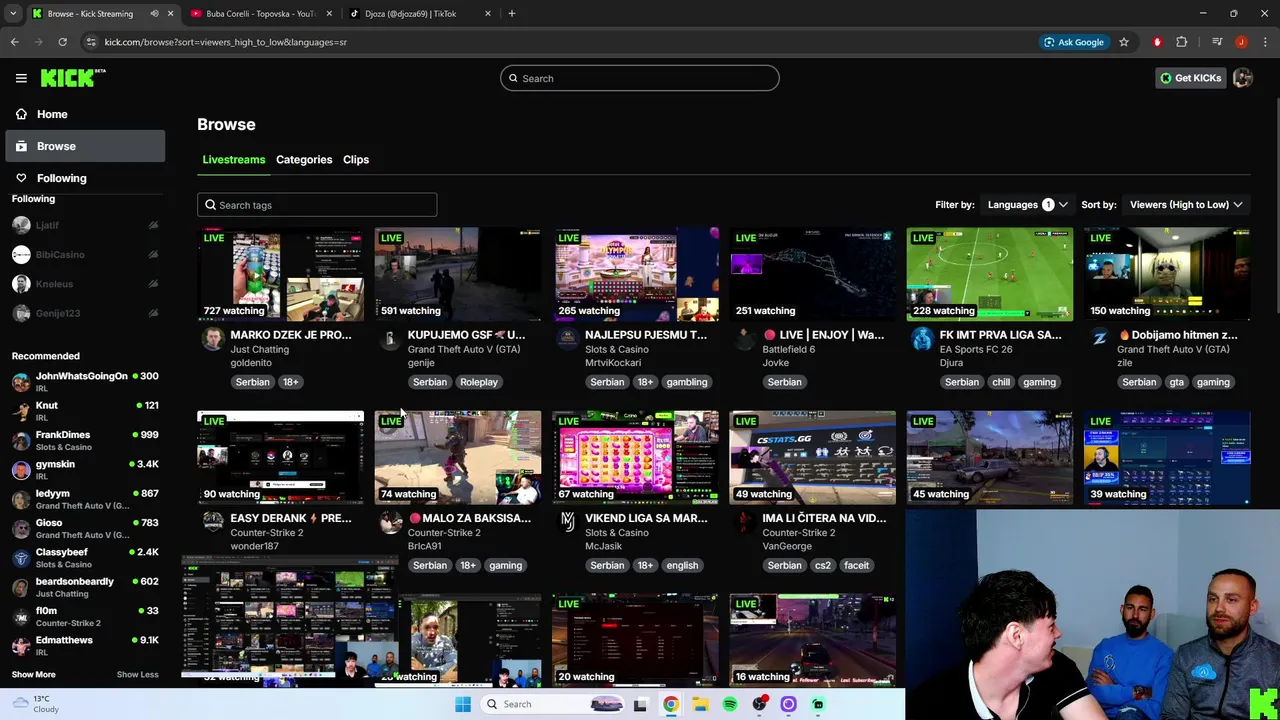
Task: Click the Get KICKs button
Action: tap(1190, 78)
